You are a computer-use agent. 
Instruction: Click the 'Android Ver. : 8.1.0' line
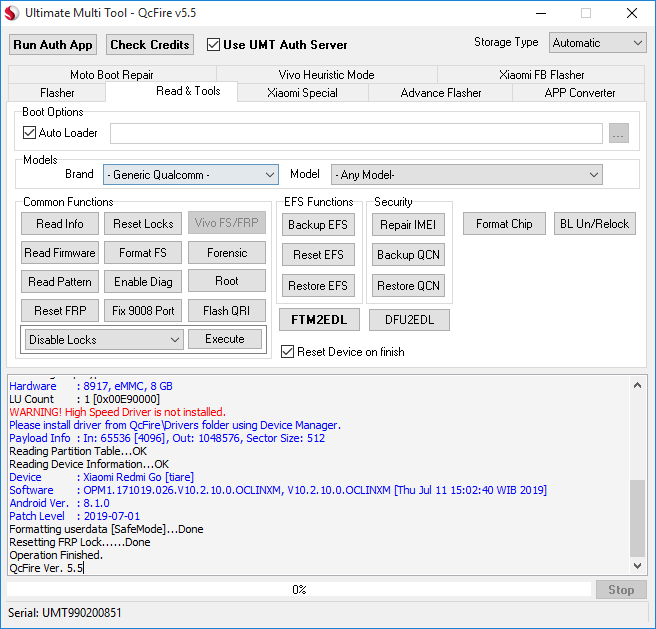click(59, 503)
